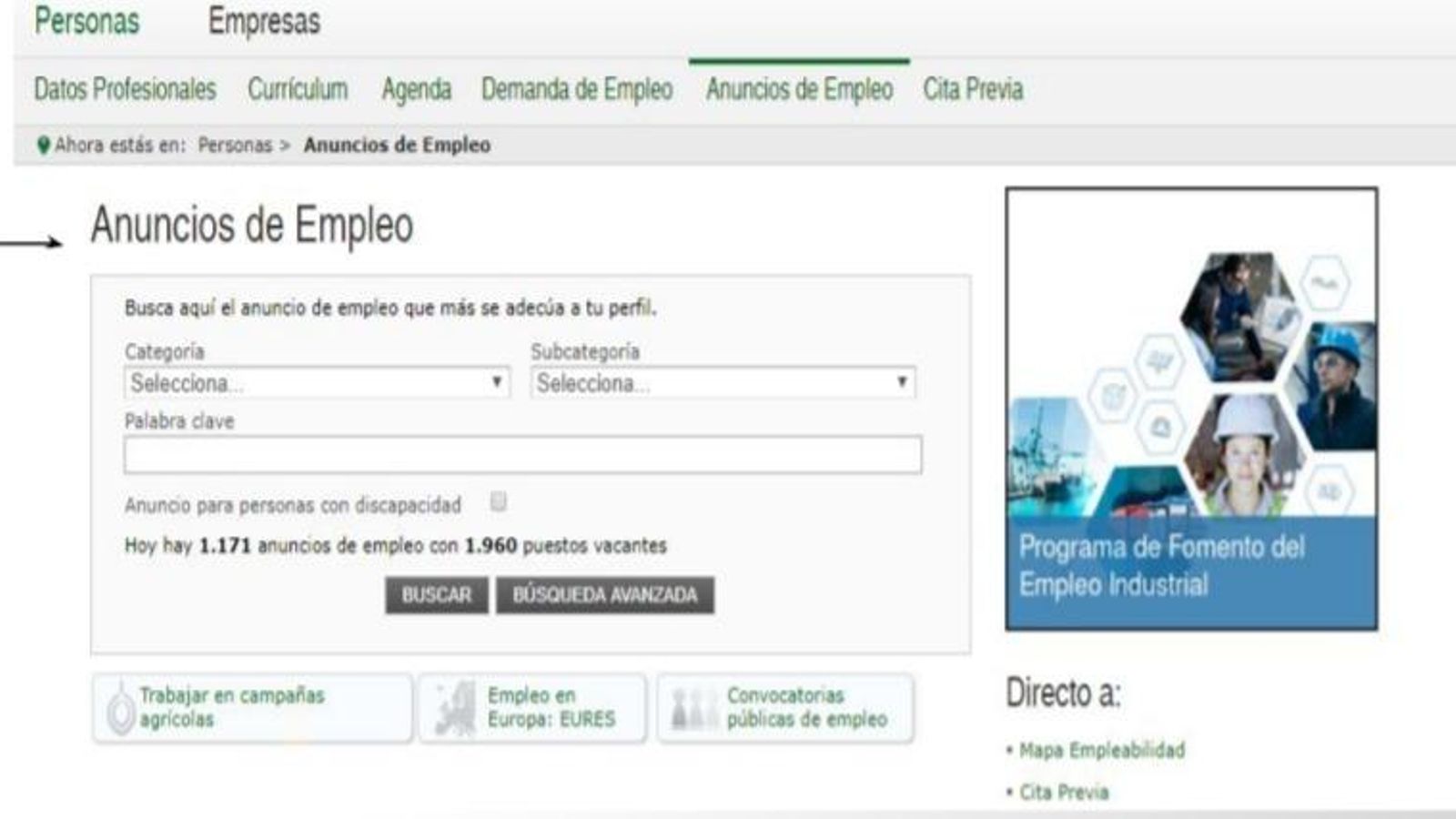Click the Categoría dropdown arrow

pyautogui.click(x=497, y=383)
